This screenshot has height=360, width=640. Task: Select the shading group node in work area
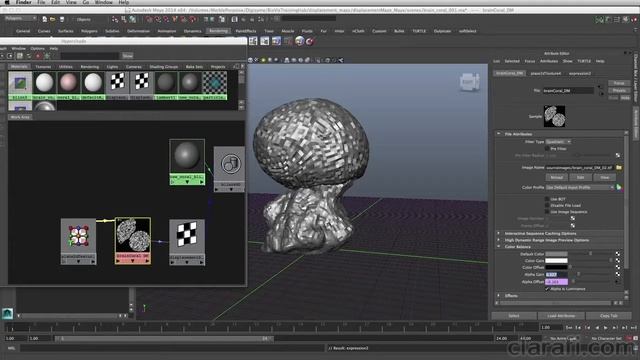229,169
